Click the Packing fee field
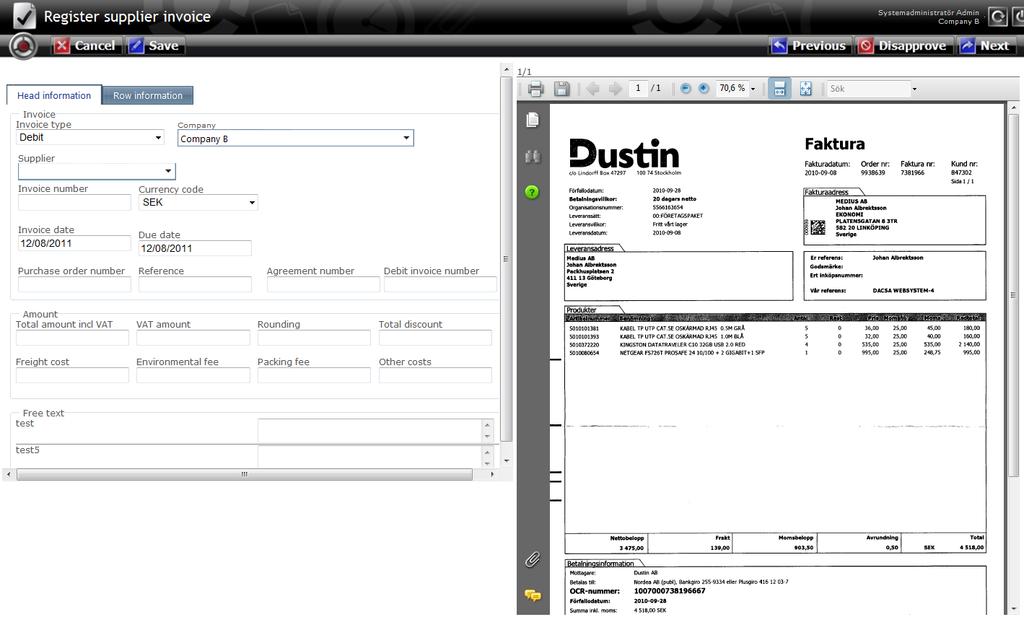 (x=314, y=375)
